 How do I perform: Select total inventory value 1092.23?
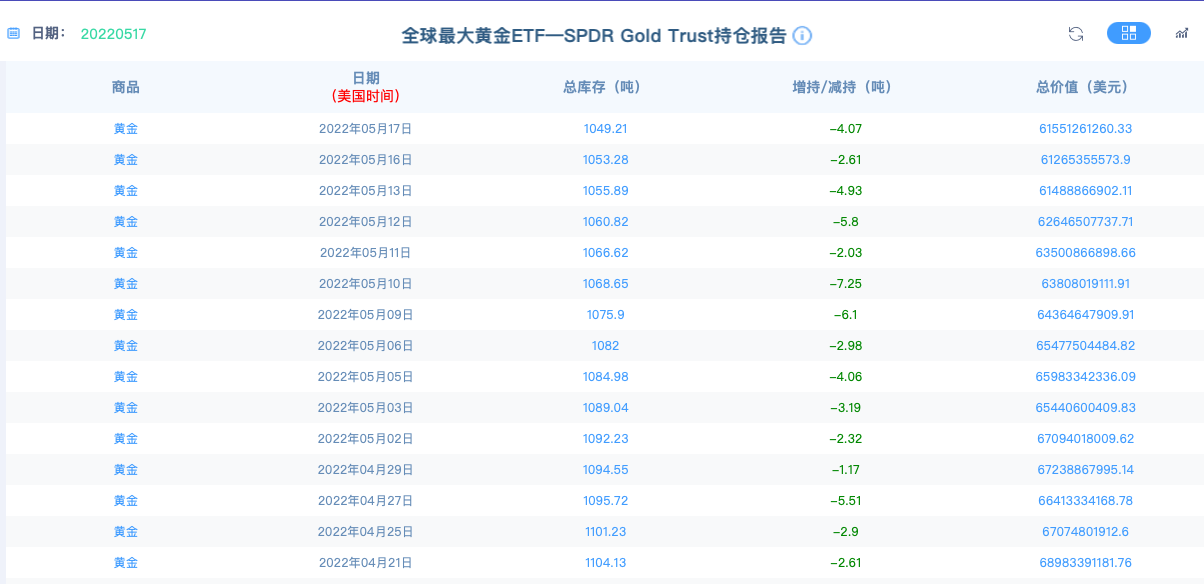605,439
